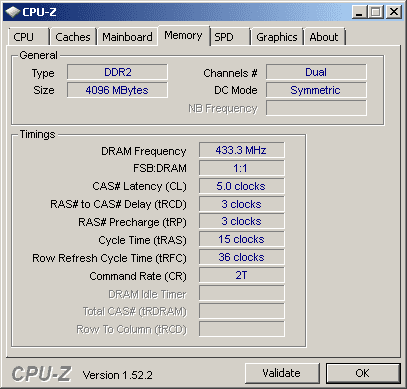Close the CPU-Z window

[x=394, y=12]
